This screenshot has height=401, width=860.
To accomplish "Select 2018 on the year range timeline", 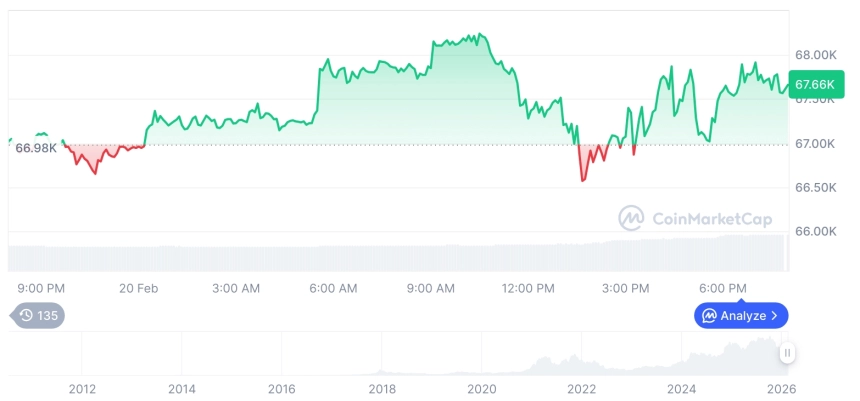I will [381, 388].
